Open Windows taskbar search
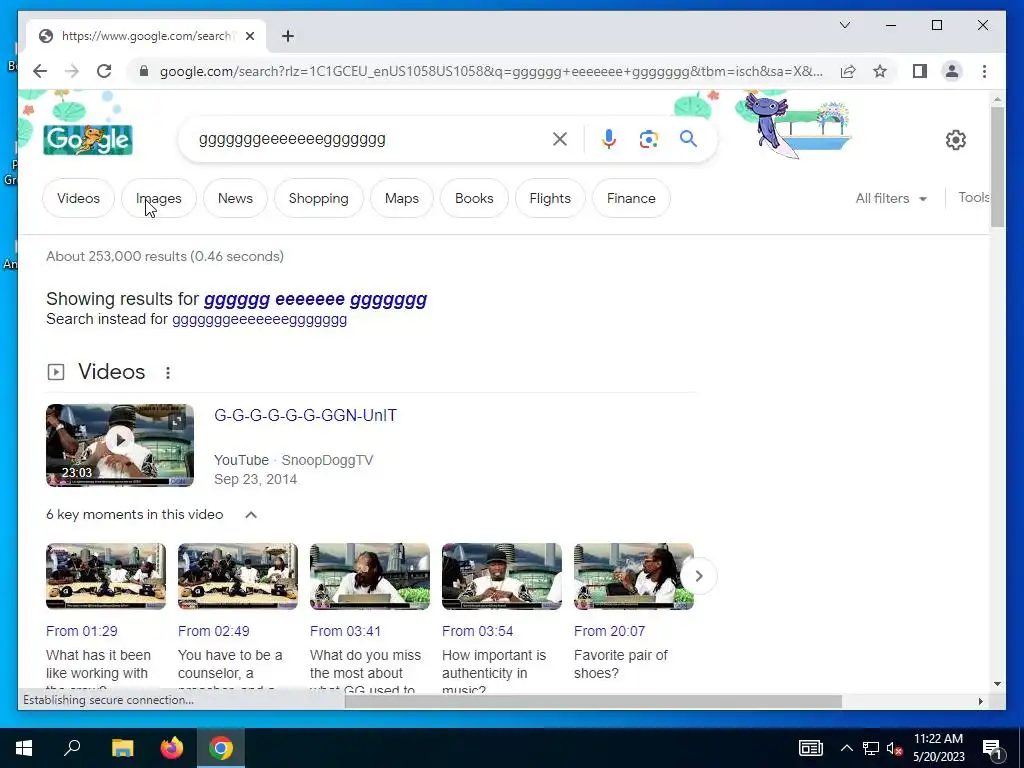 click(x=72, y=748)
